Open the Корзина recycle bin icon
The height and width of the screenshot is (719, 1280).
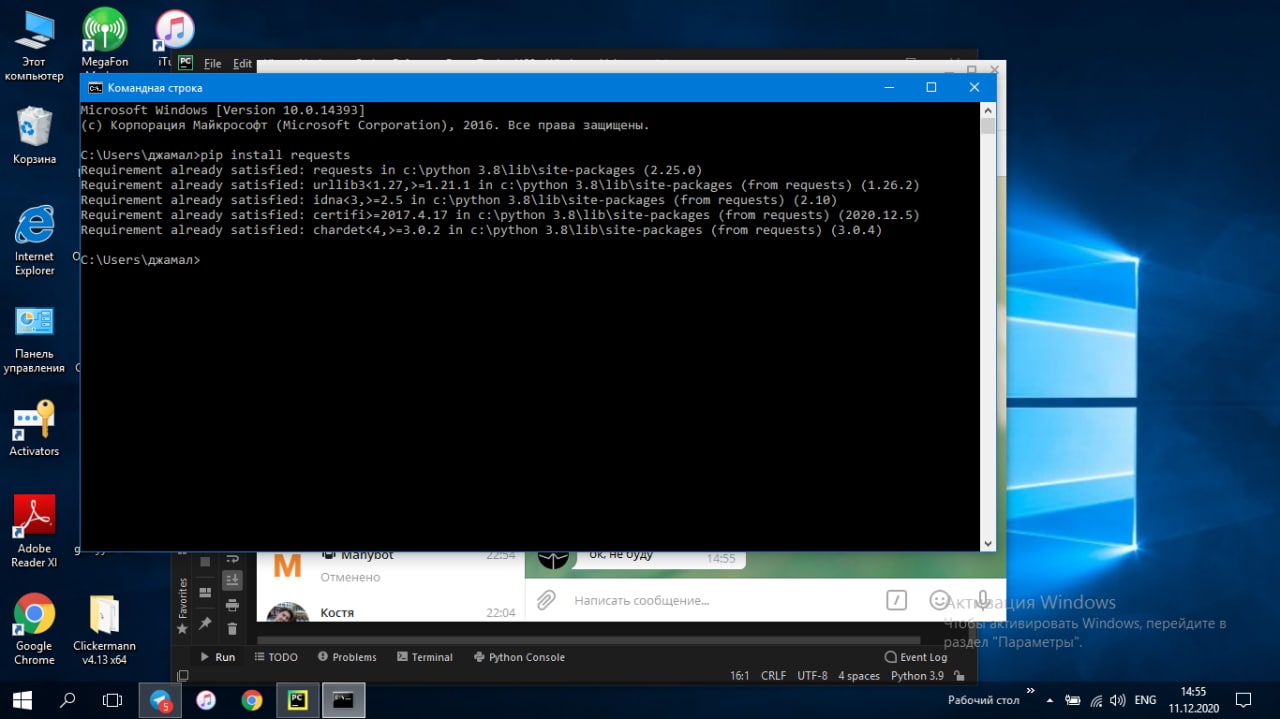point(34,135)
